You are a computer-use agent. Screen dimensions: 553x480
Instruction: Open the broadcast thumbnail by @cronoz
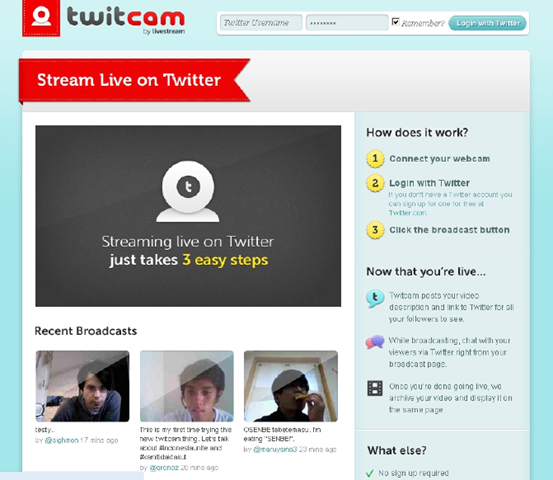coord(187,386)
